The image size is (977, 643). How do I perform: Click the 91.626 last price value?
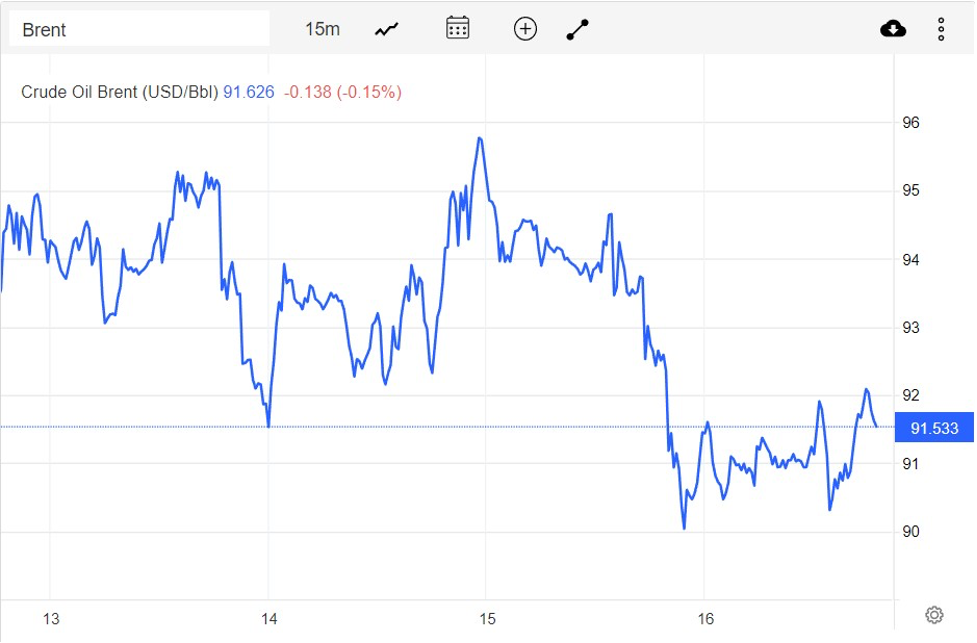[x=248, y=92]
